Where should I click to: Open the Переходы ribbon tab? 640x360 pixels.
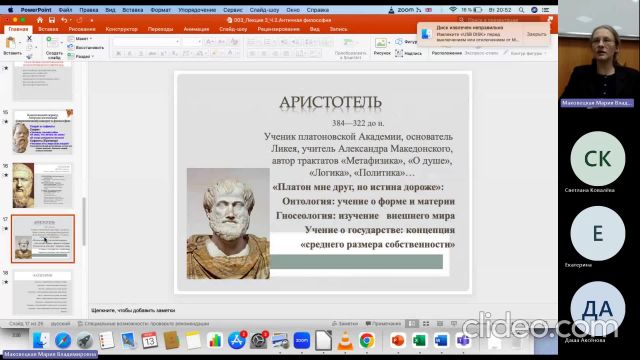(160, 29)
